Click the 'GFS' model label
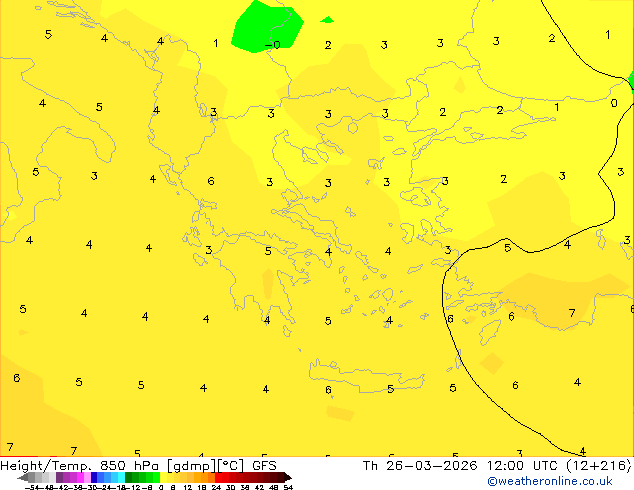Image resolution: width=634 pixels, height=490 pixels. (x=264, y=466)
